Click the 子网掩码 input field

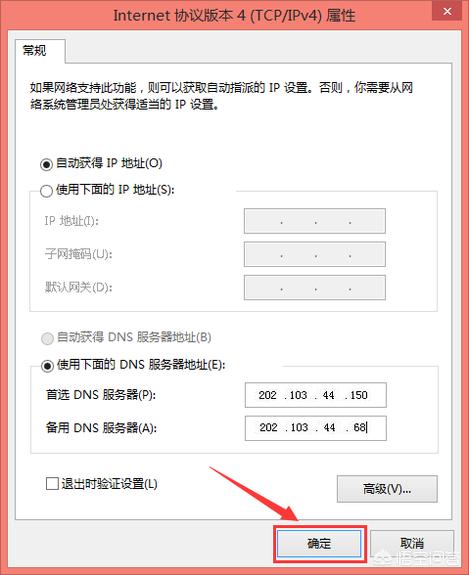[x=315, y=254]
